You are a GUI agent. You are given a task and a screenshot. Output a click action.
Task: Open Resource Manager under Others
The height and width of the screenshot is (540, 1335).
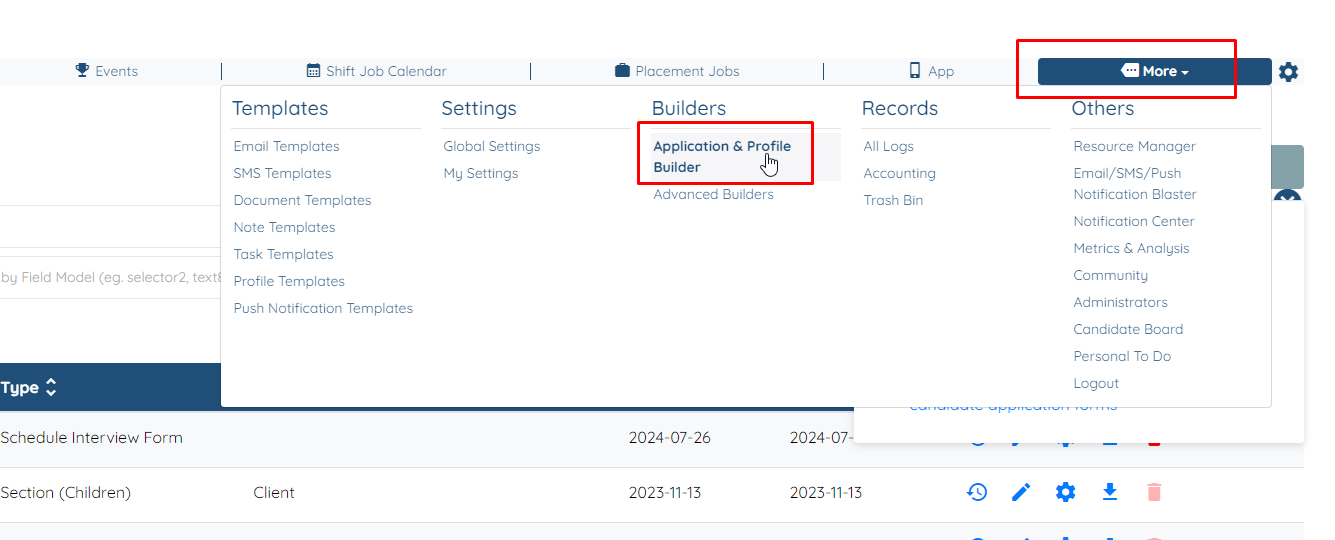1134,147
